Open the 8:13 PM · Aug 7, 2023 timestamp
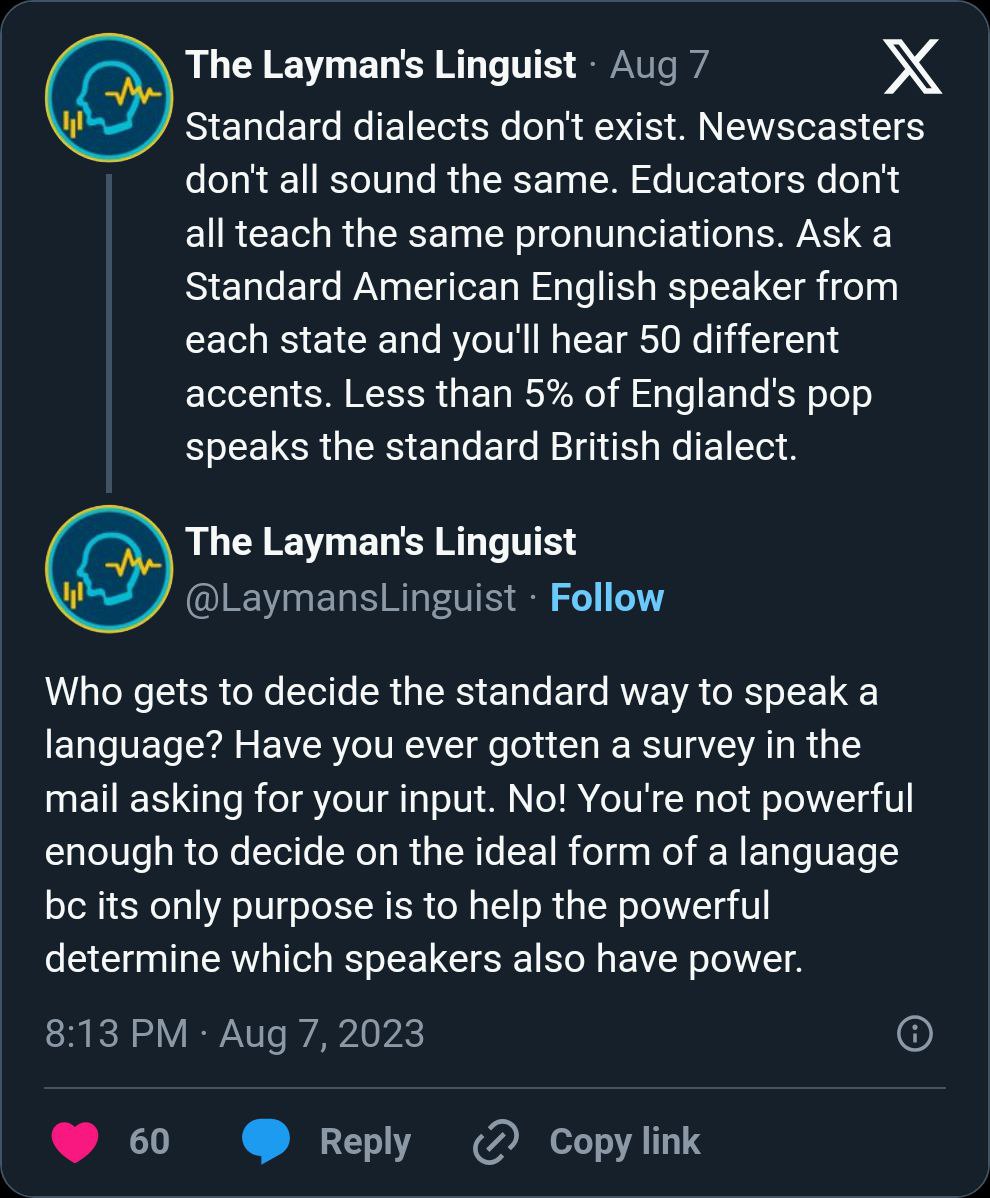Viewport: 990px width, 1198px height. (x=235, y=1034)
